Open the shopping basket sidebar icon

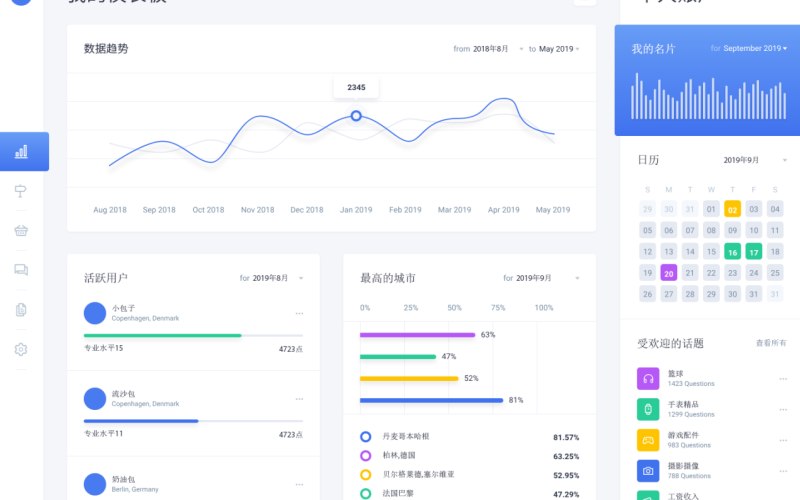pos(21,230)
